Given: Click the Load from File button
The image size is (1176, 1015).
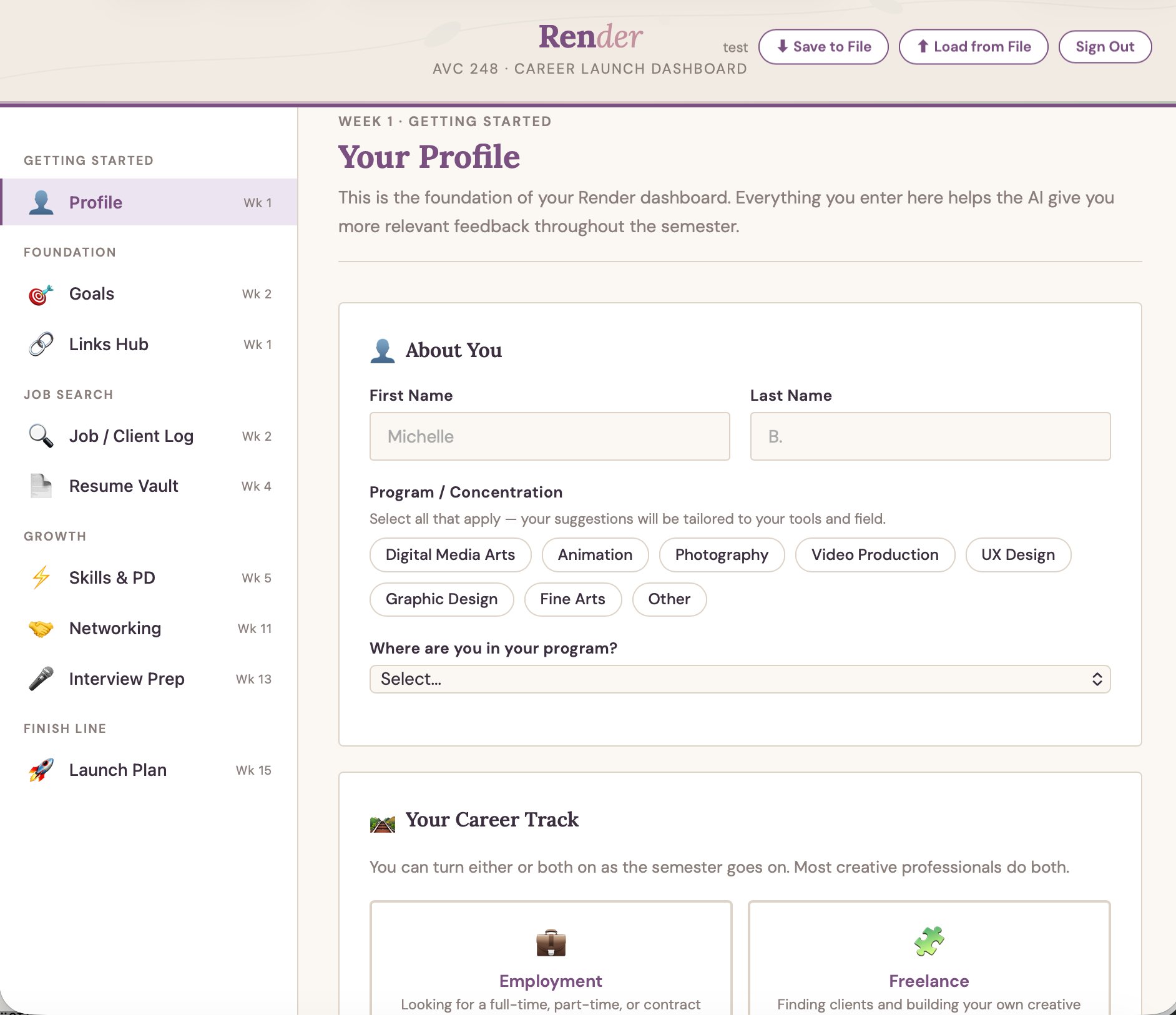Looking at the screenshot, I should [973, 47].
